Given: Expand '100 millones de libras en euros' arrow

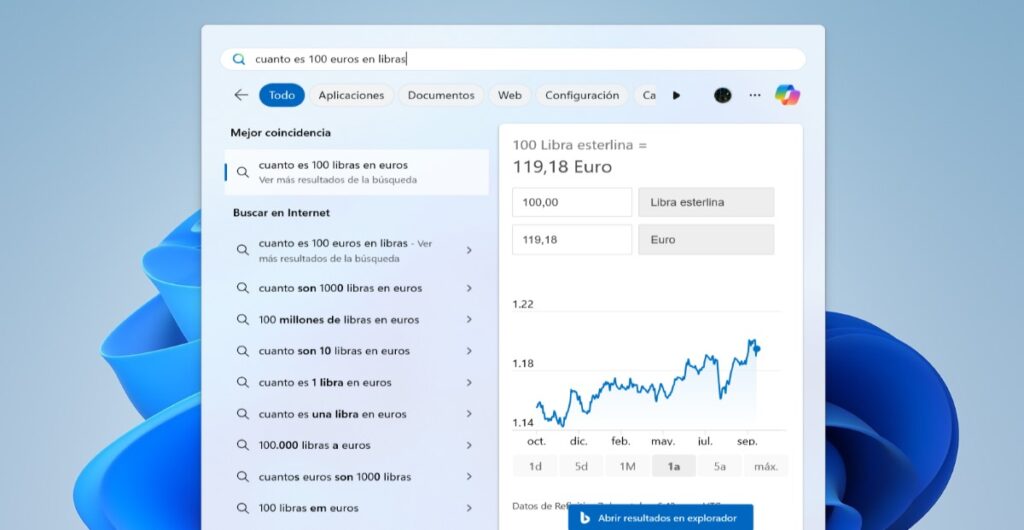Looking at the screenshot, I should click(x=469, y=320).
